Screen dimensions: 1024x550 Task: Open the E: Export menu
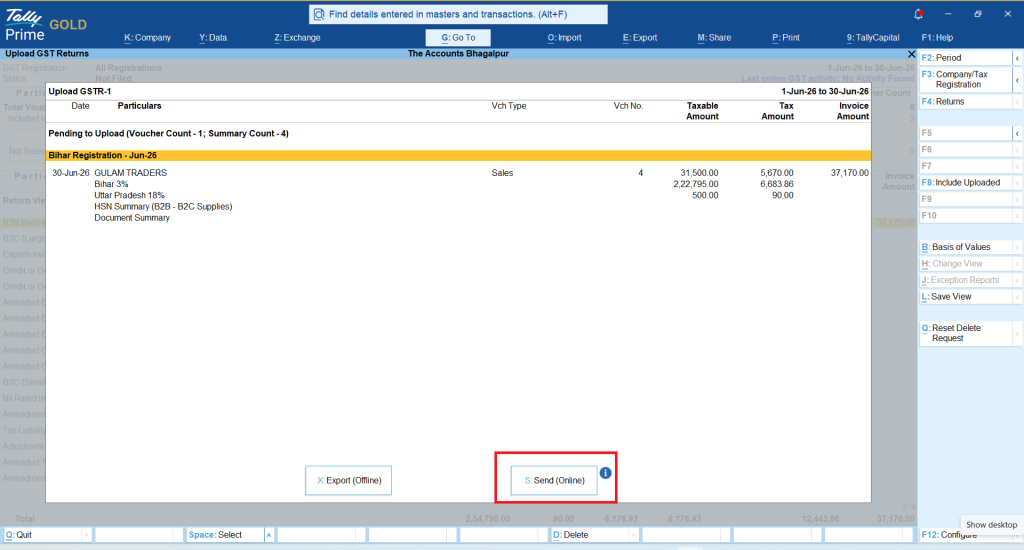click(x=639, y=38)
